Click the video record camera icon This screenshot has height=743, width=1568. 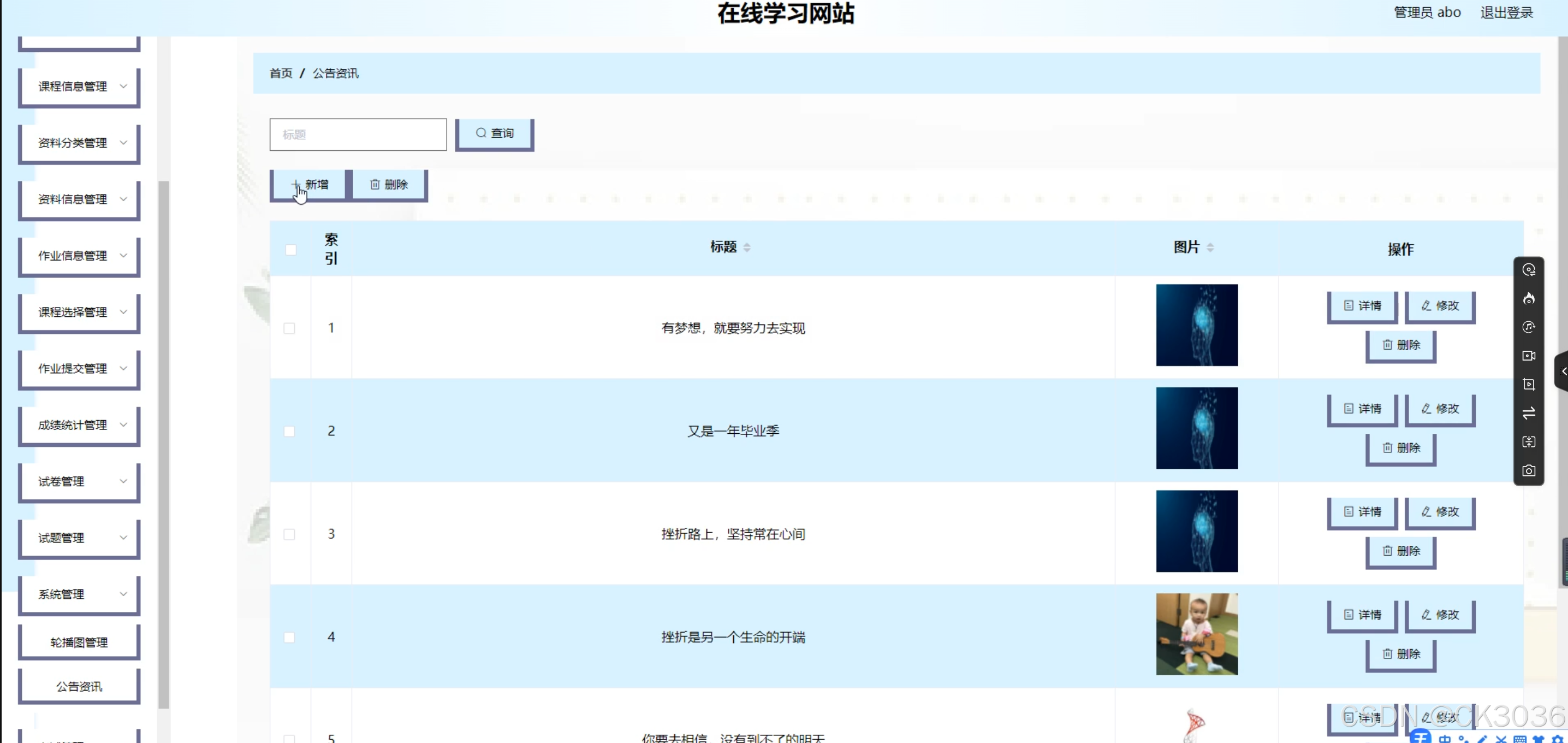pyautogui.click(x=1529, y=356)
